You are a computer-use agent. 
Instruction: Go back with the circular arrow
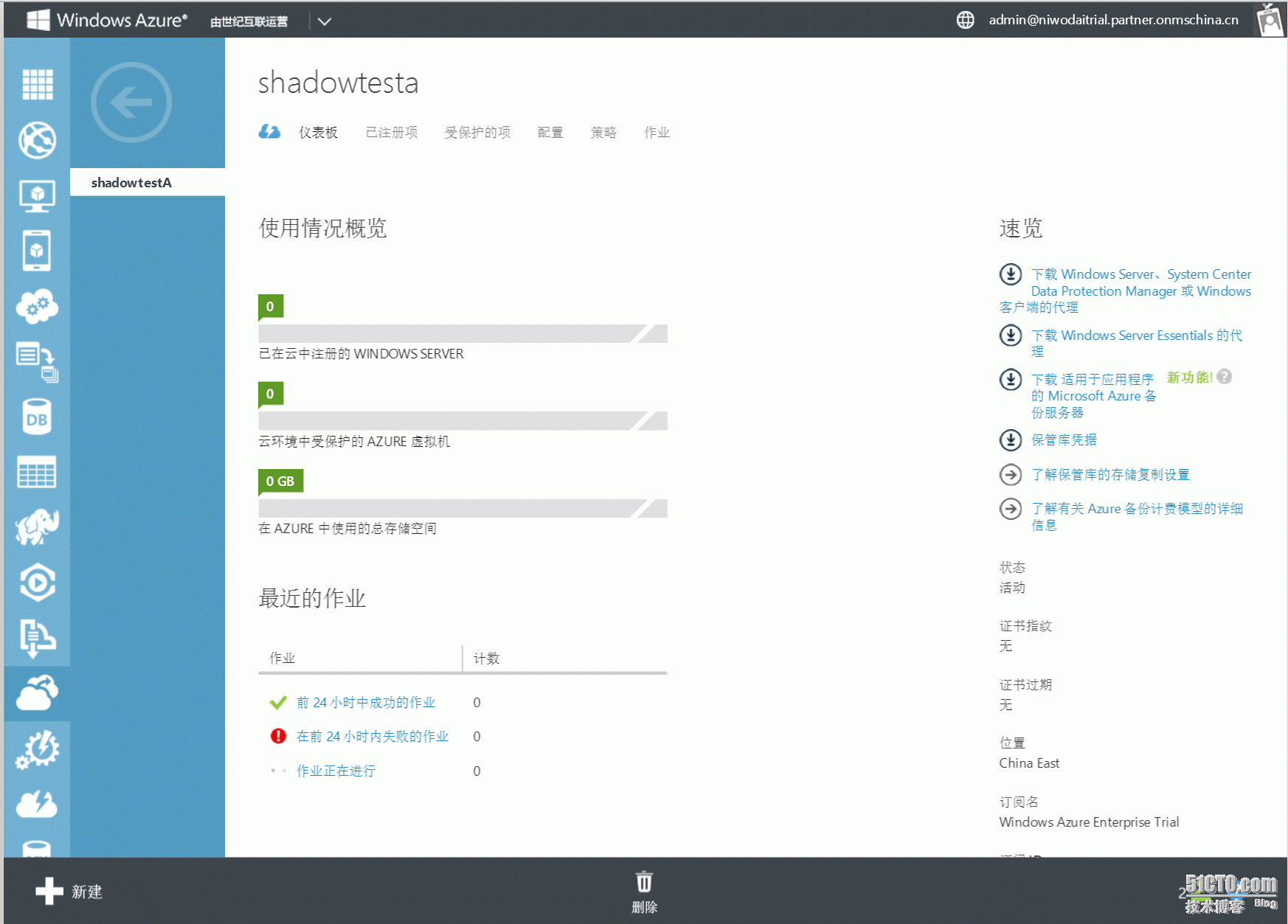tap(131, 103)
